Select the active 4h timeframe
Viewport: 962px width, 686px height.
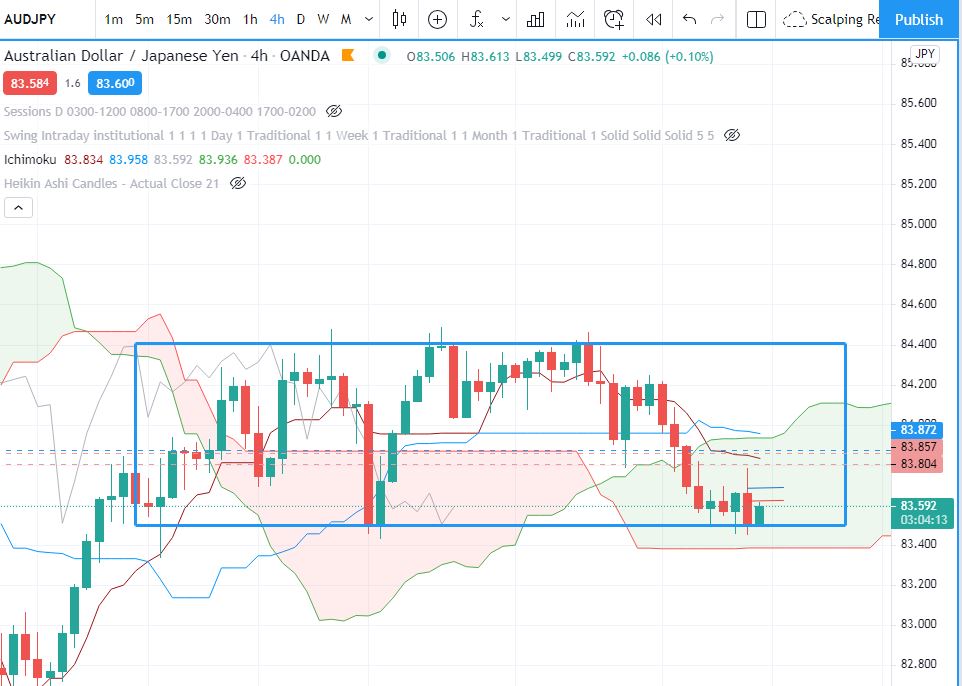click(277, 20)
